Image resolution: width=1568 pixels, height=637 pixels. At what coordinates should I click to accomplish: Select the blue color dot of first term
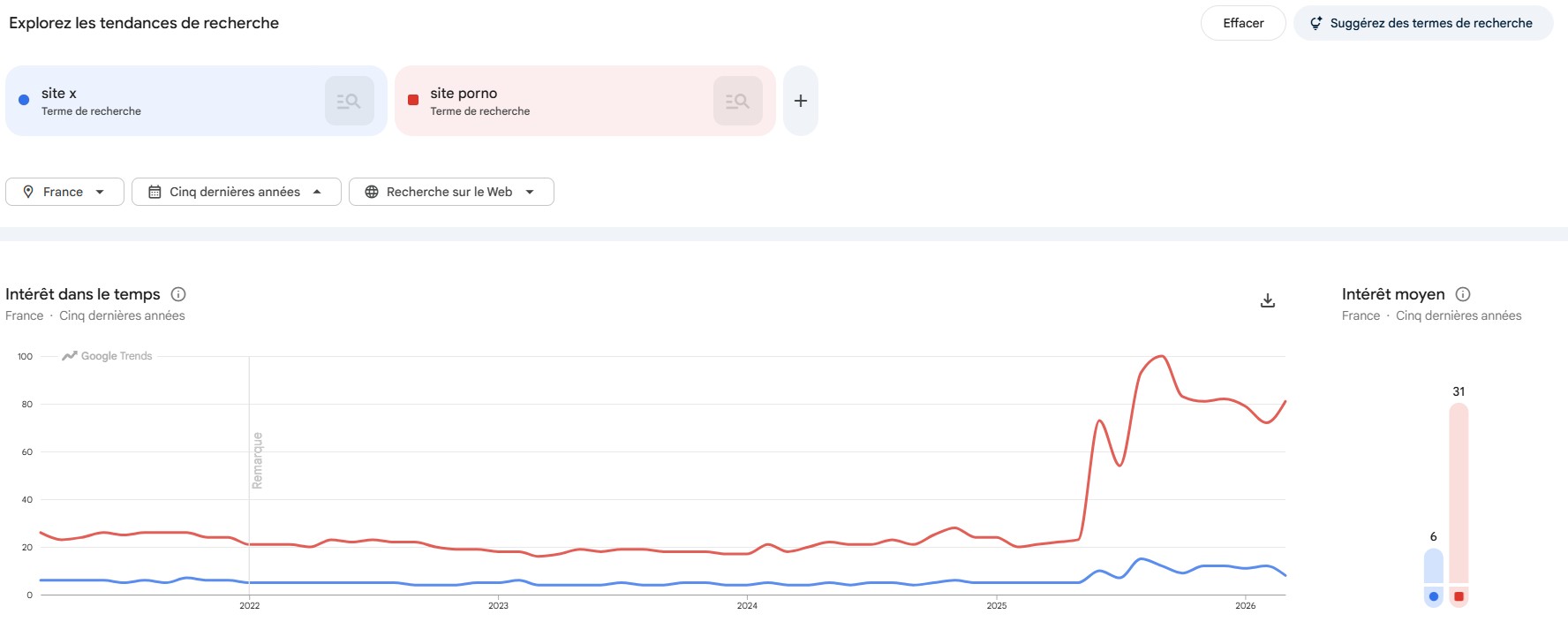point(24,100)
